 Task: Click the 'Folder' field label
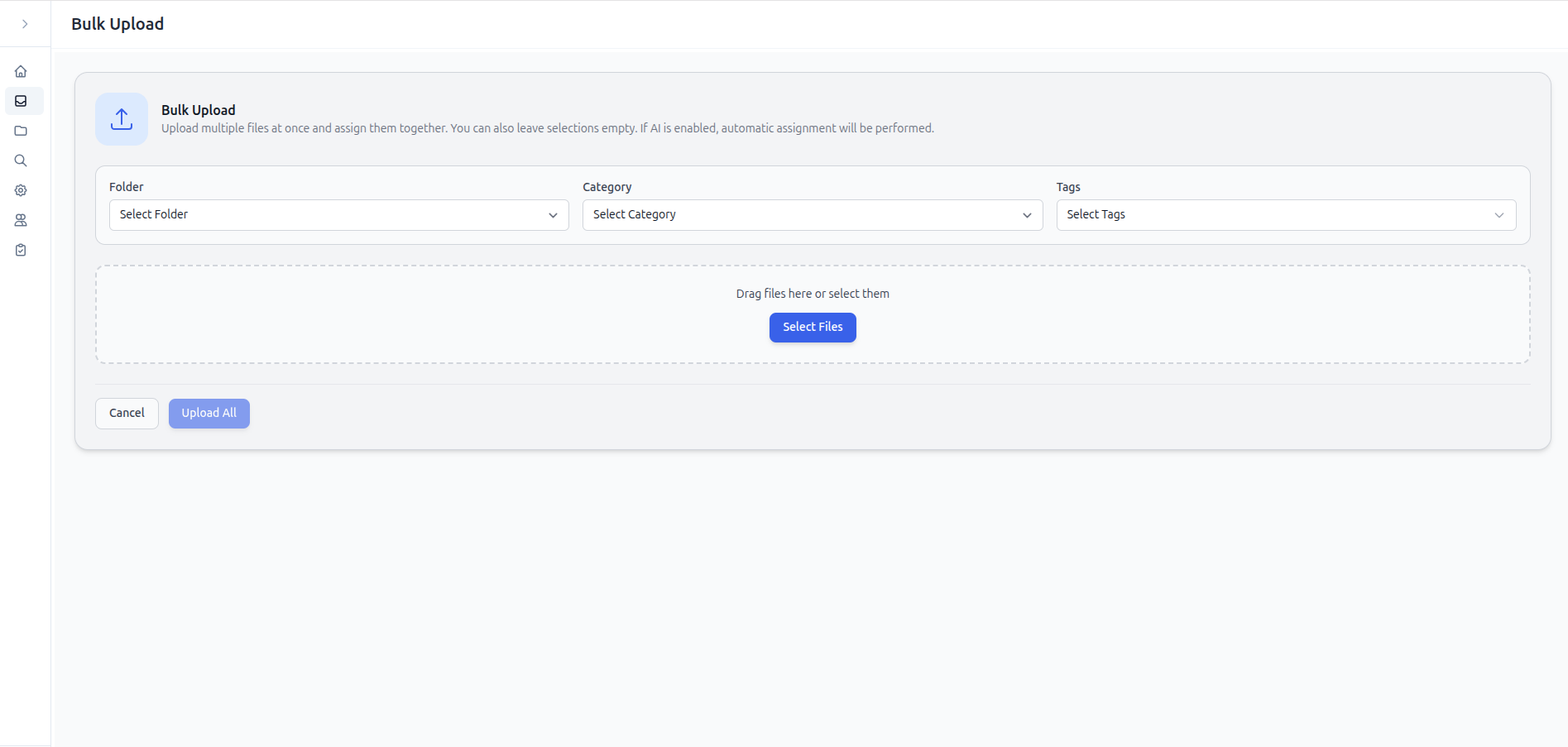[x=127, y=187]
